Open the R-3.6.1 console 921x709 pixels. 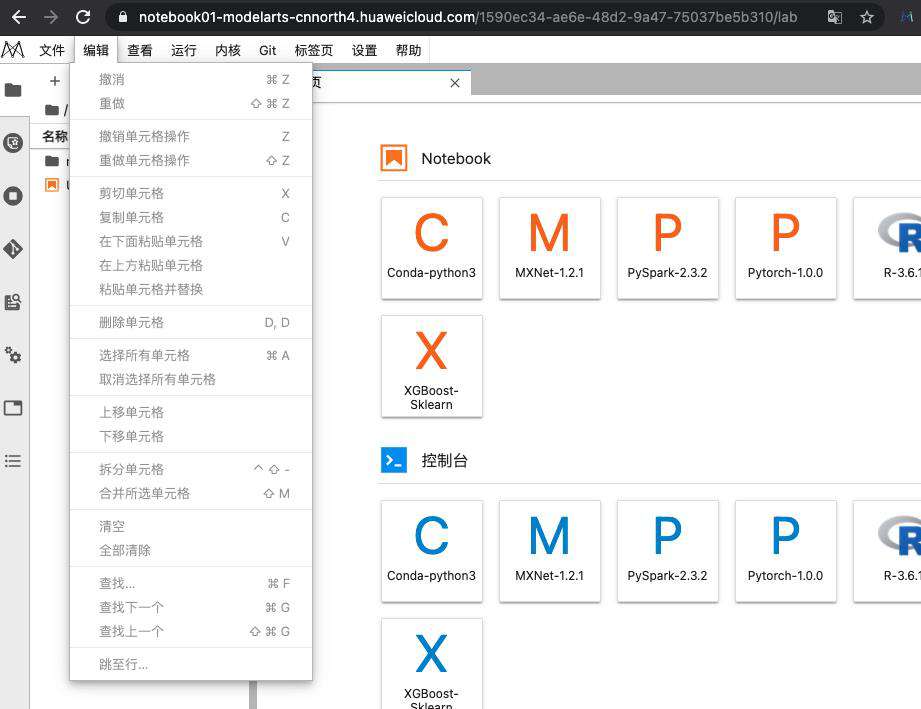(x=888, y=551)
